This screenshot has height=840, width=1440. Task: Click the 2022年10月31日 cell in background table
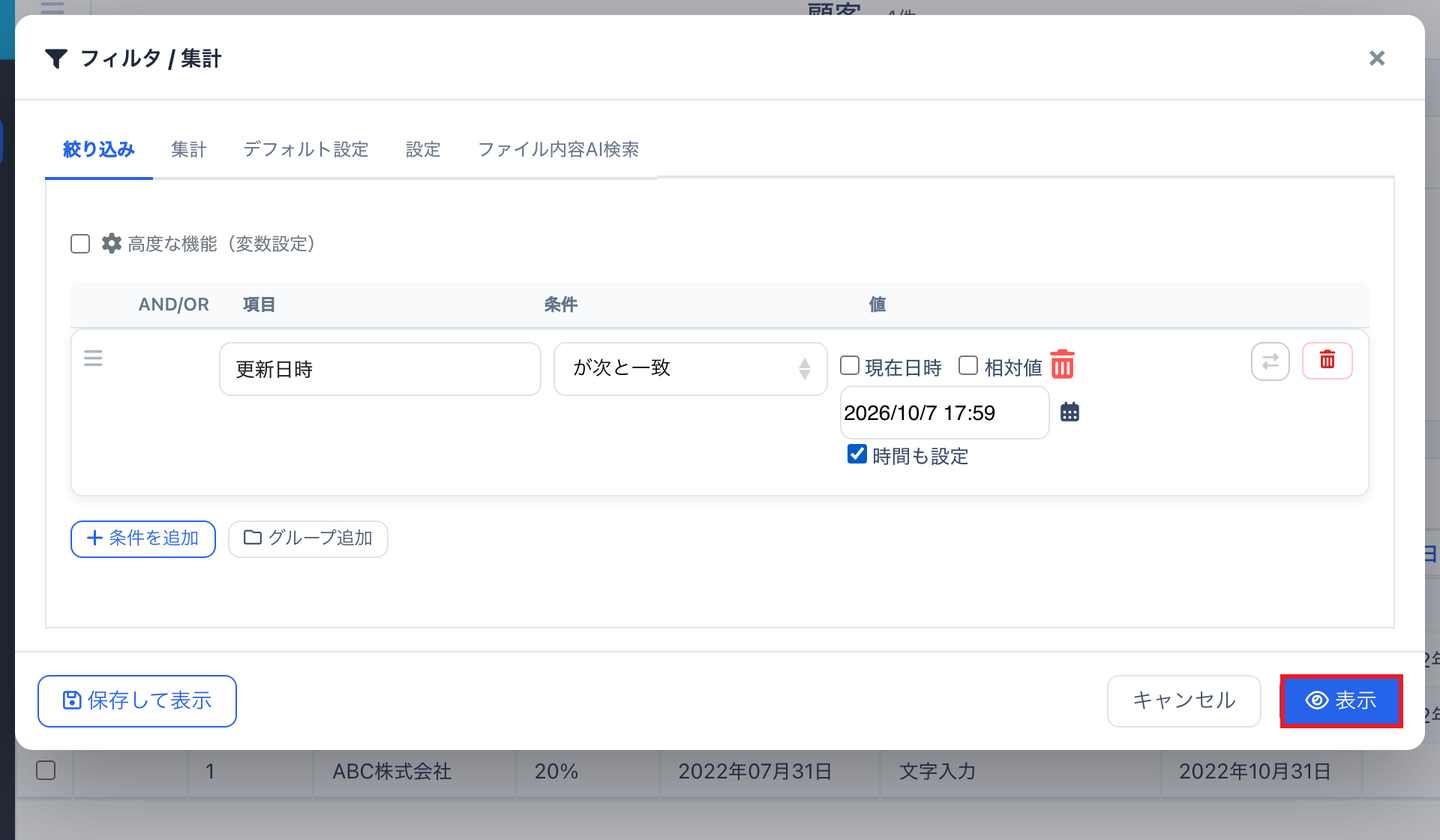(1261, 772)
